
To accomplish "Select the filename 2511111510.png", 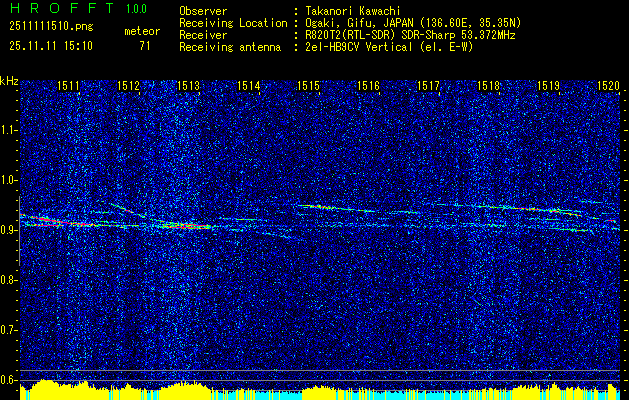I will 51,27.
